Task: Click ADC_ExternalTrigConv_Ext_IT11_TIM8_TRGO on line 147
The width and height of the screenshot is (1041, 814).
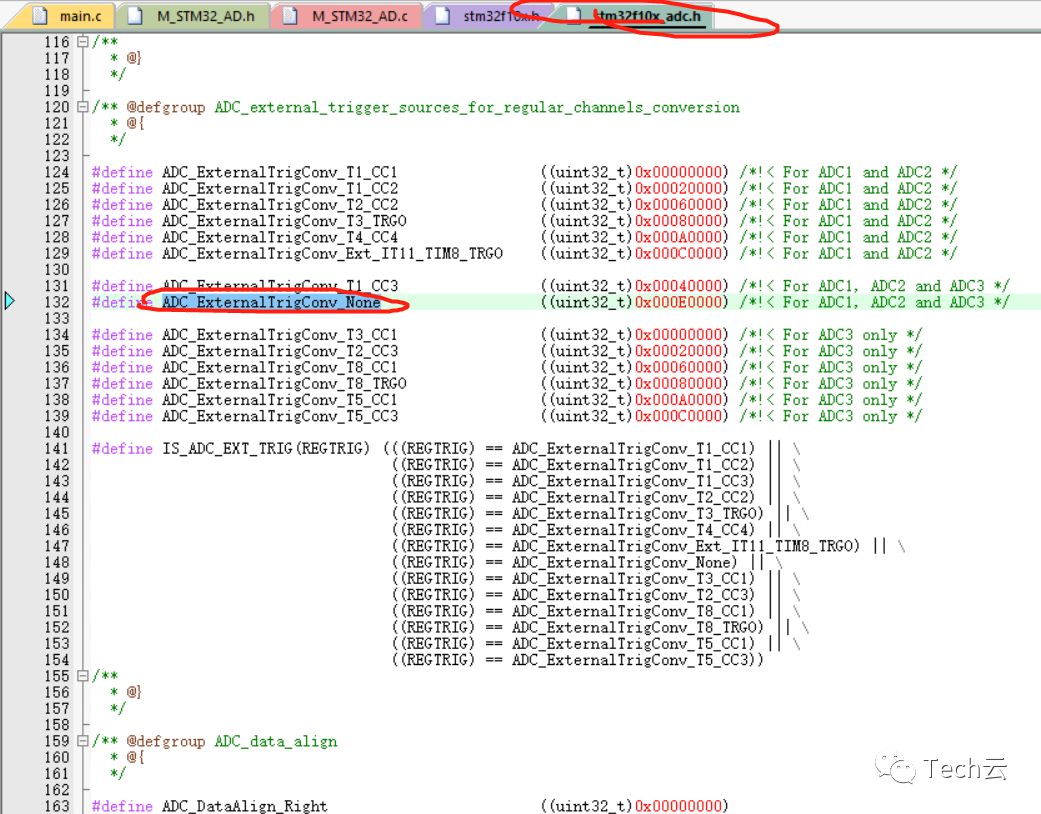Action: 682,546
